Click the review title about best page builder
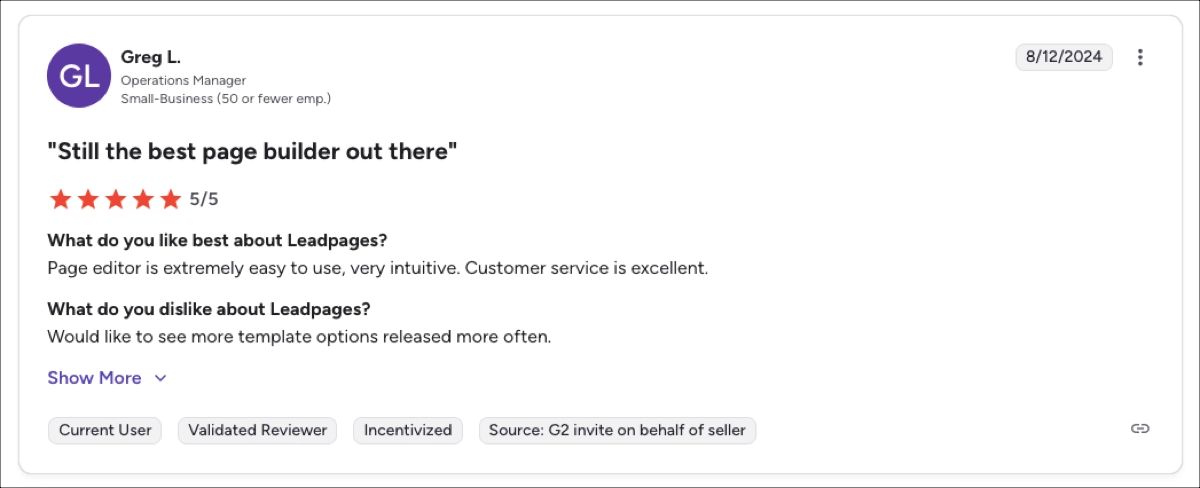This screenshot has width=1200, height=488. [252, 152]
